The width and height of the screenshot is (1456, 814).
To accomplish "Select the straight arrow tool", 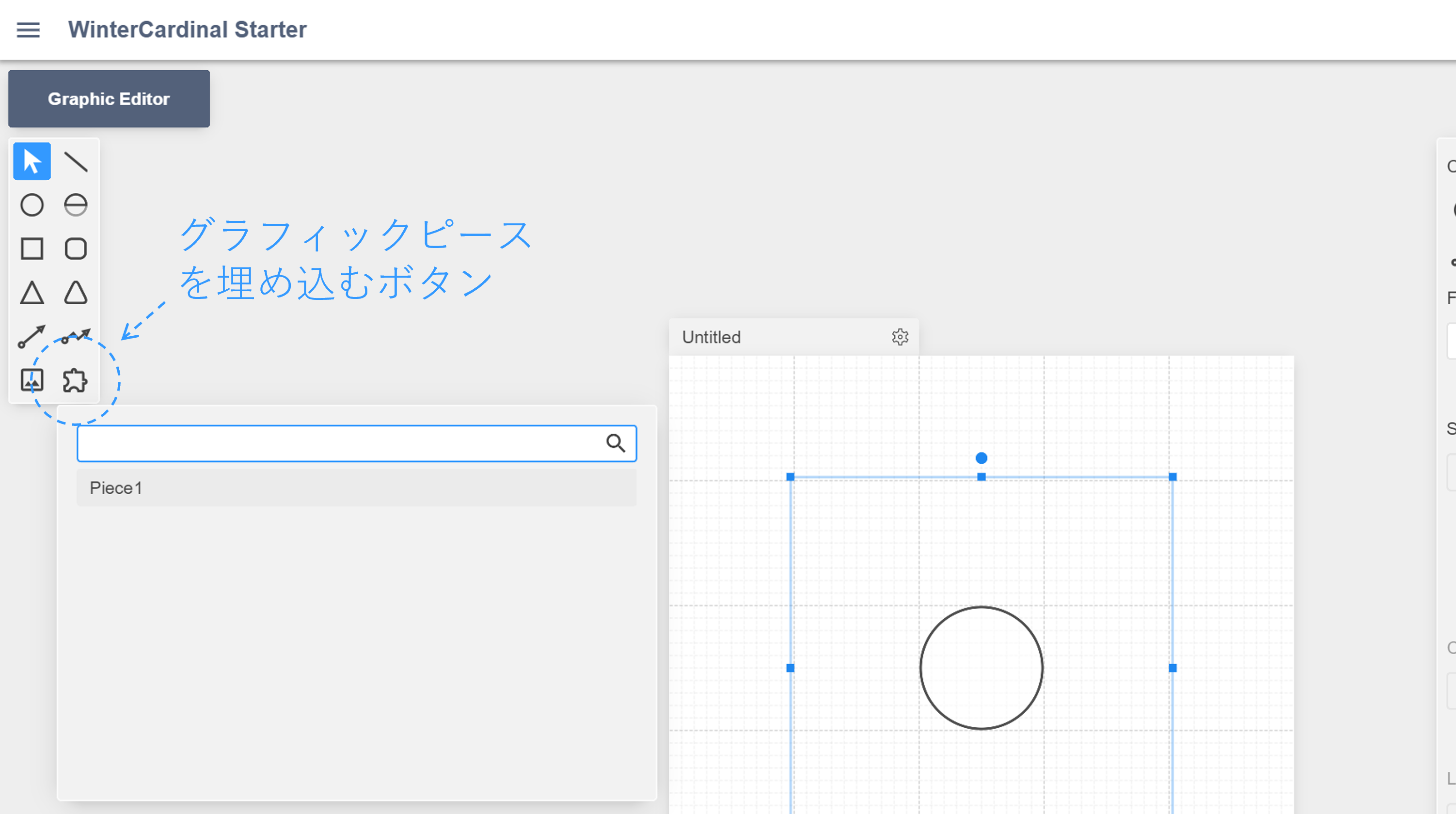I will (x=32, y=336).
